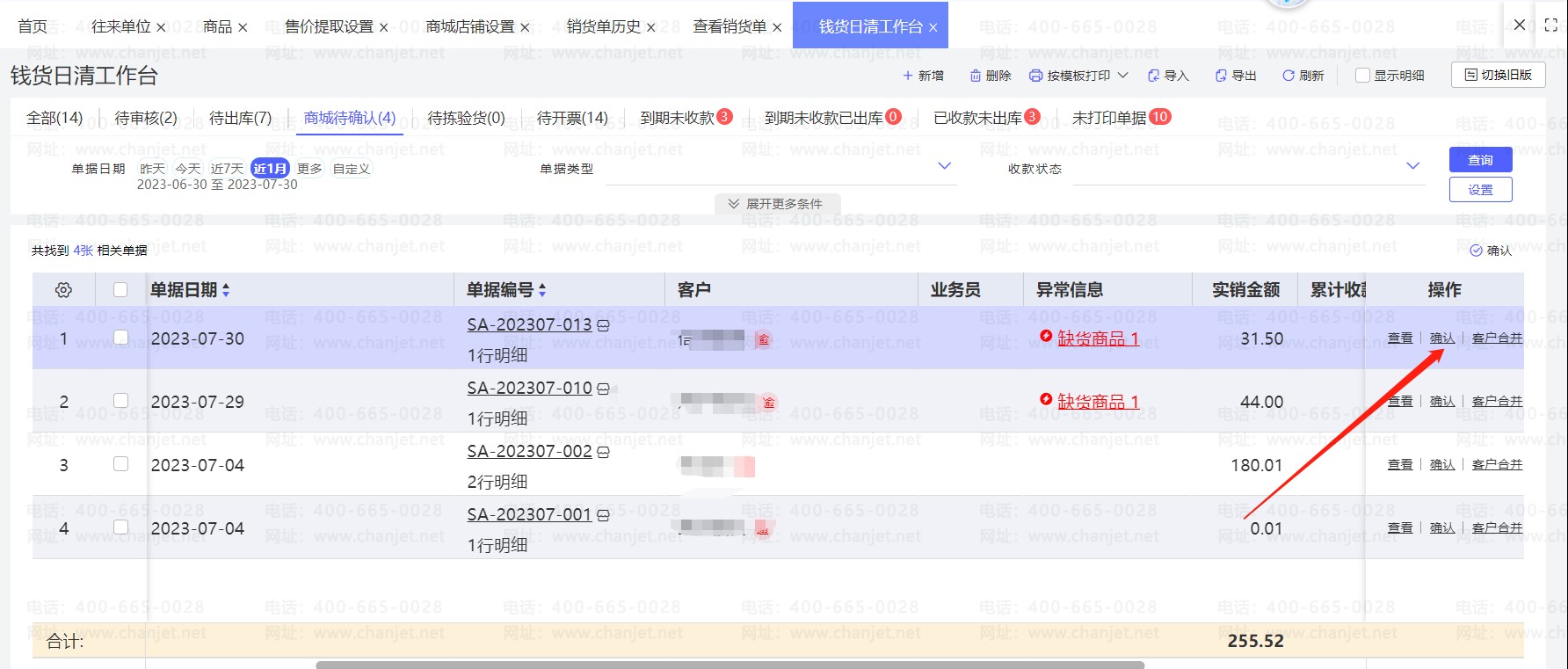Switch to 未打印单据 tab
The height and width of the screenshot is (669, 1568).
(x=1122, y=118)
